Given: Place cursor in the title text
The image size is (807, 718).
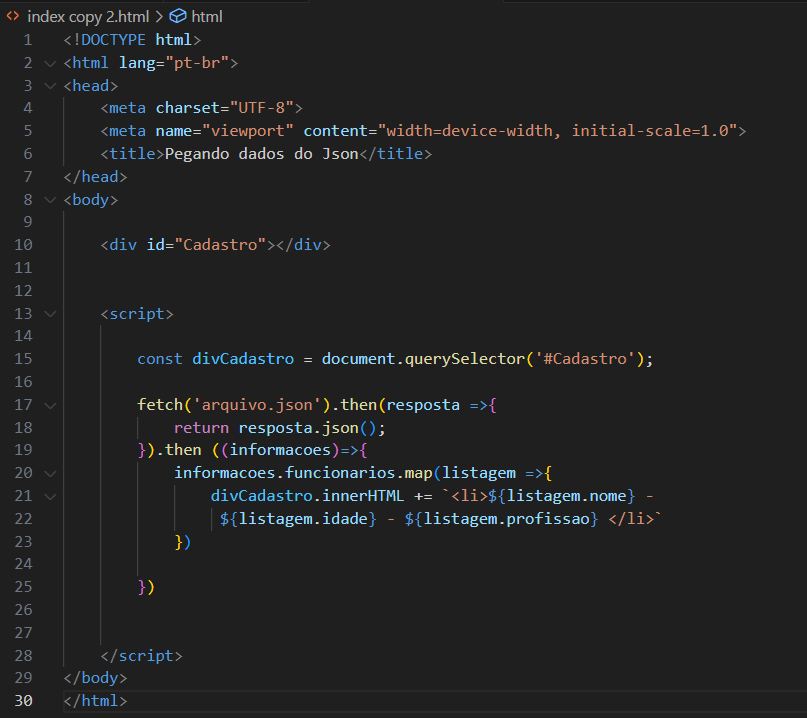Looking at the screenshot, I should click(x=261, y=154).
